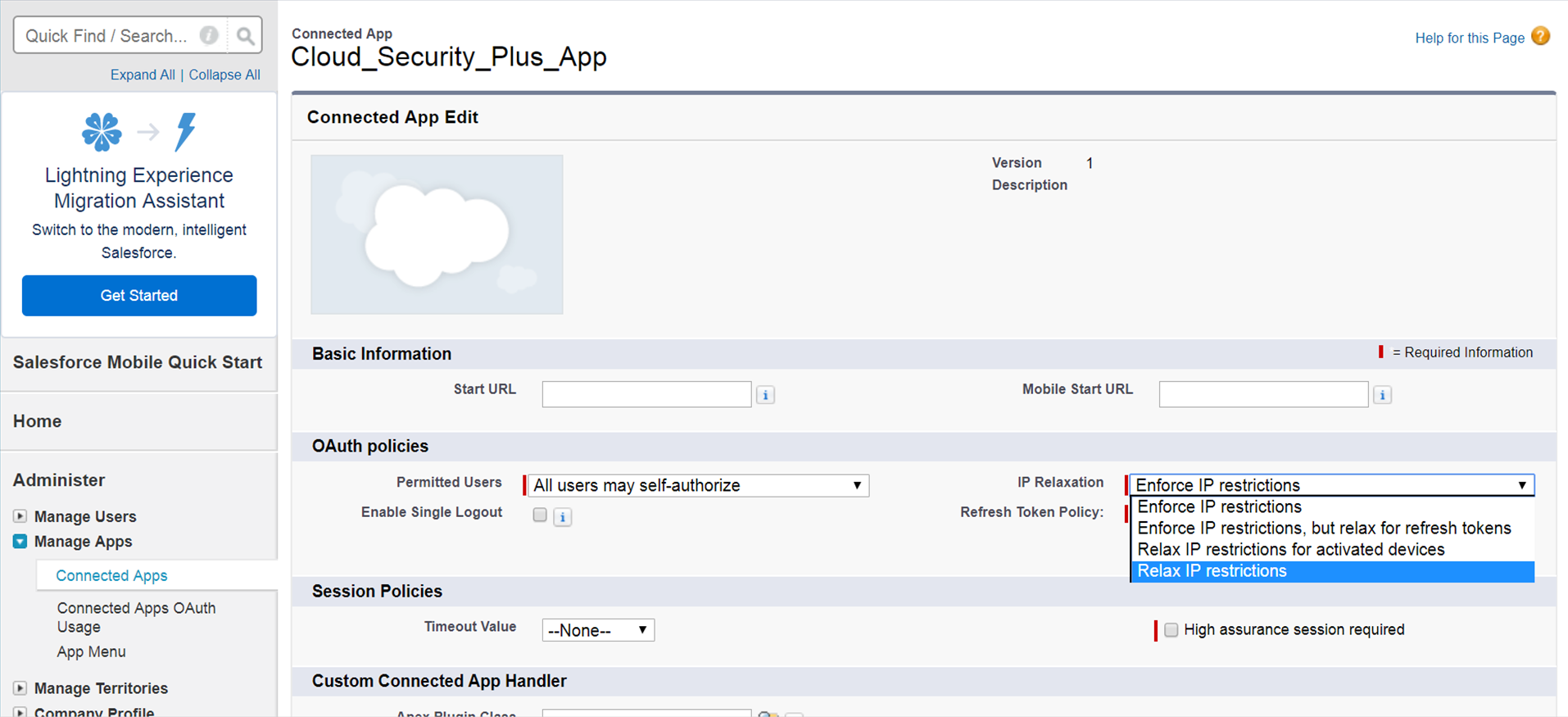
Task: Check High assurance session required
Action: pos(1171,629)
